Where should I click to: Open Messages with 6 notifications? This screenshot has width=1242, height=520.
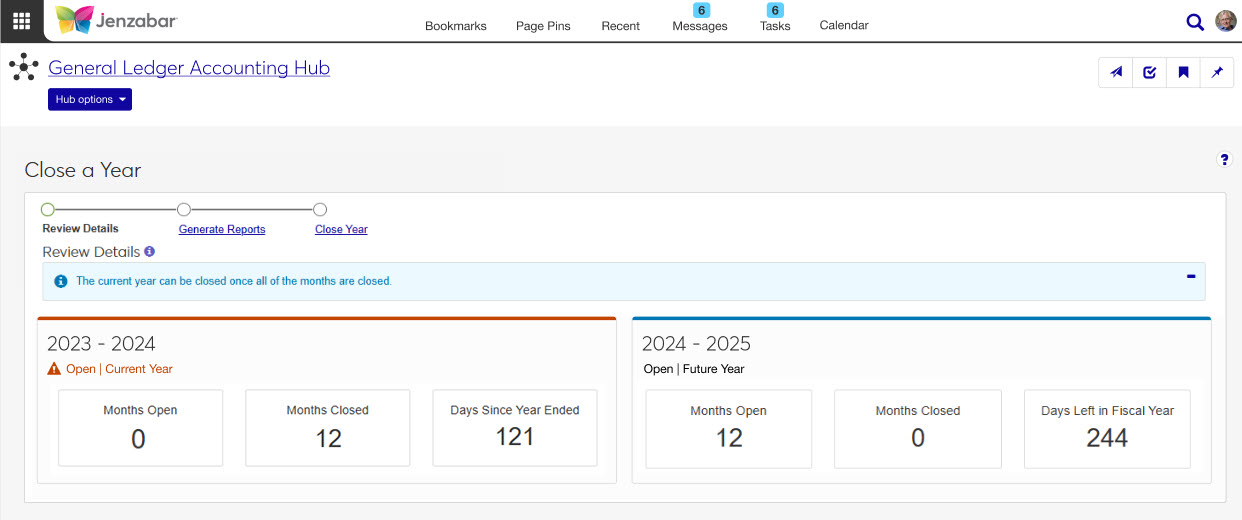click(x=699, y=26)
